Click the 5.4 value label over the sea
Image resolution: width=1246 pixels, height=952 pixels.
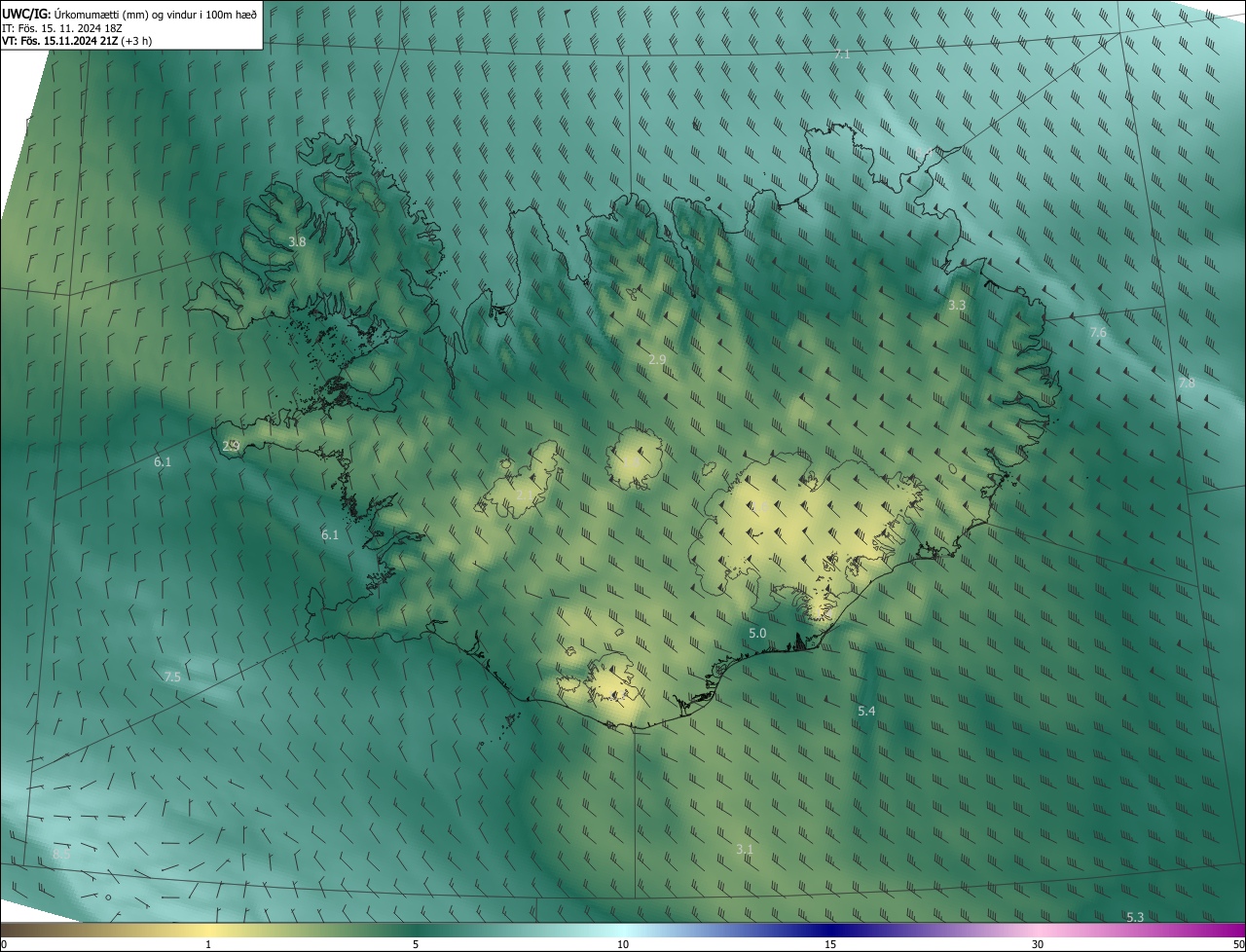point(866,712)
